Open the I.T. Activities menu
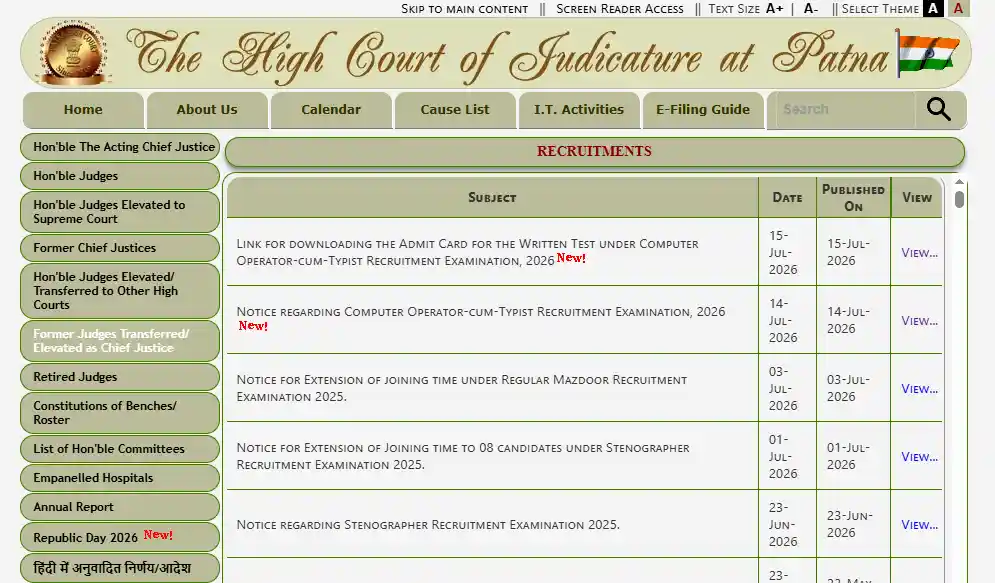This screenshot has height=583, width=995. (579, 110)
